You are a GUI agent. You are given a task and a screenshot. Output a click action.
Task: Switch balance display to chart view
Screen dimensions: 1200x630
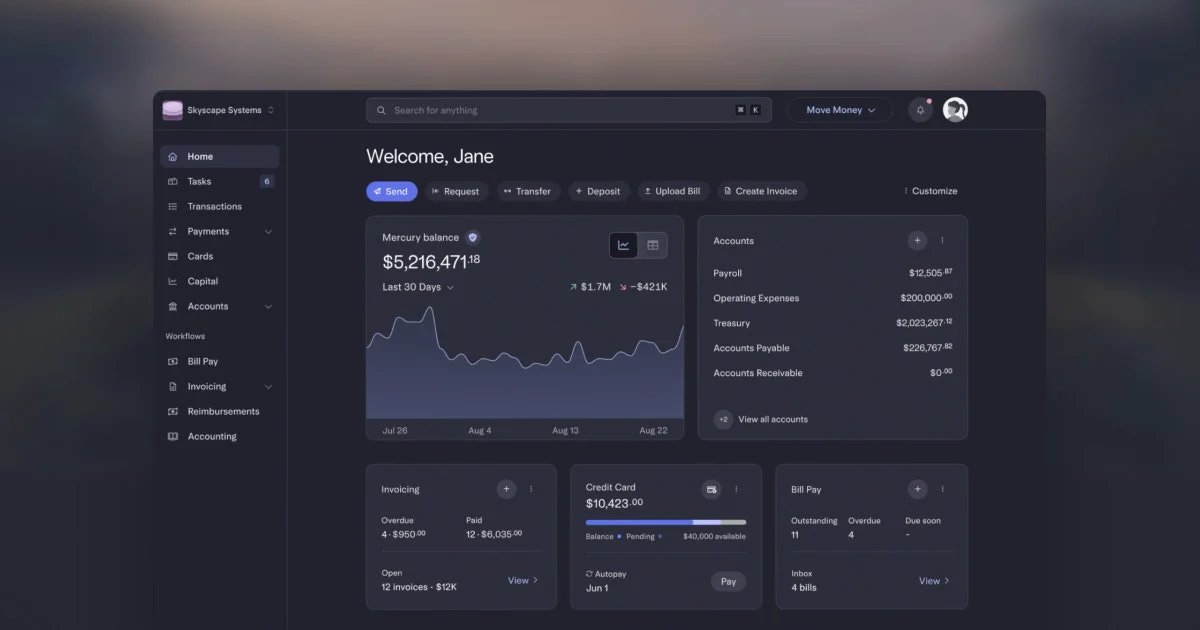[623, 245]
